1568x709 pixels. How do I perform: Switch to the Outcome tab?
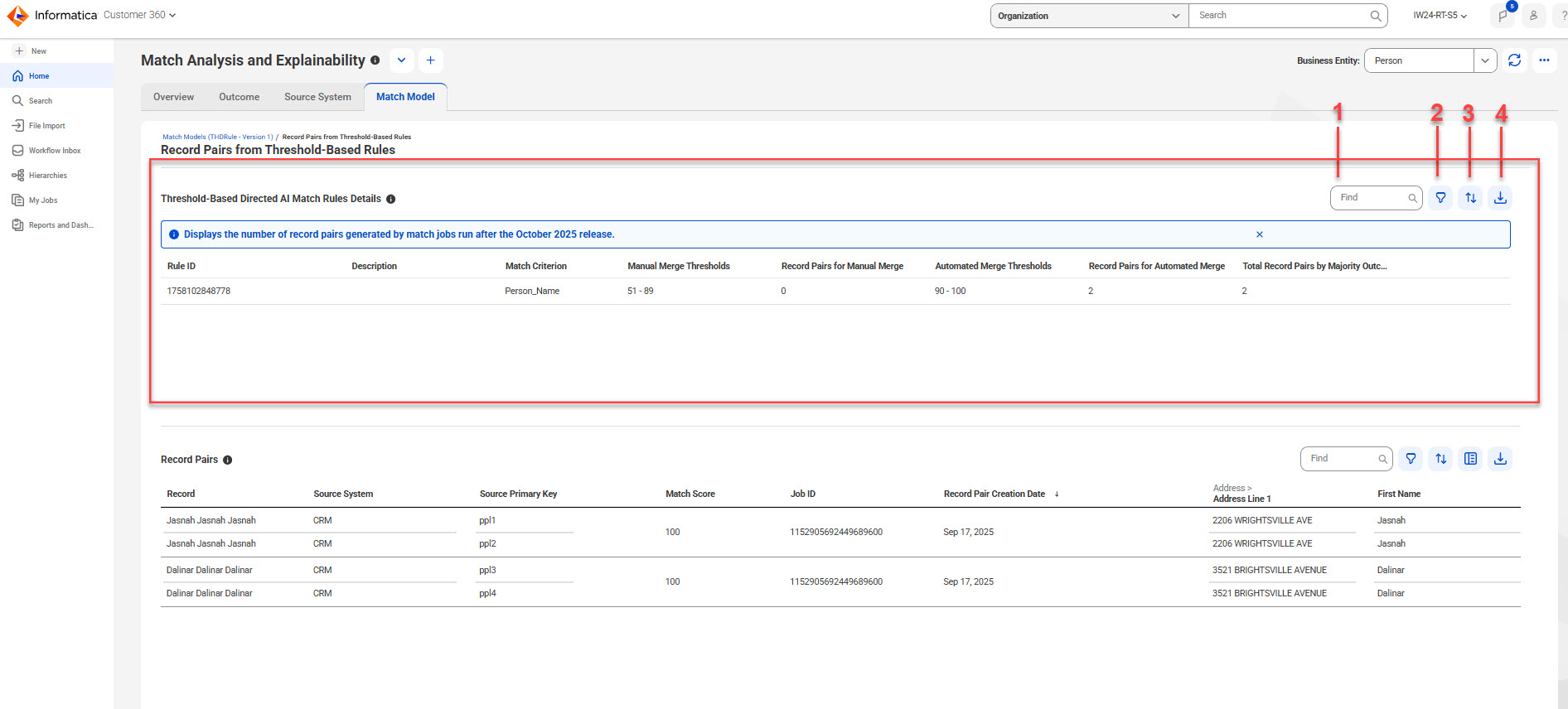click(240, 97)
